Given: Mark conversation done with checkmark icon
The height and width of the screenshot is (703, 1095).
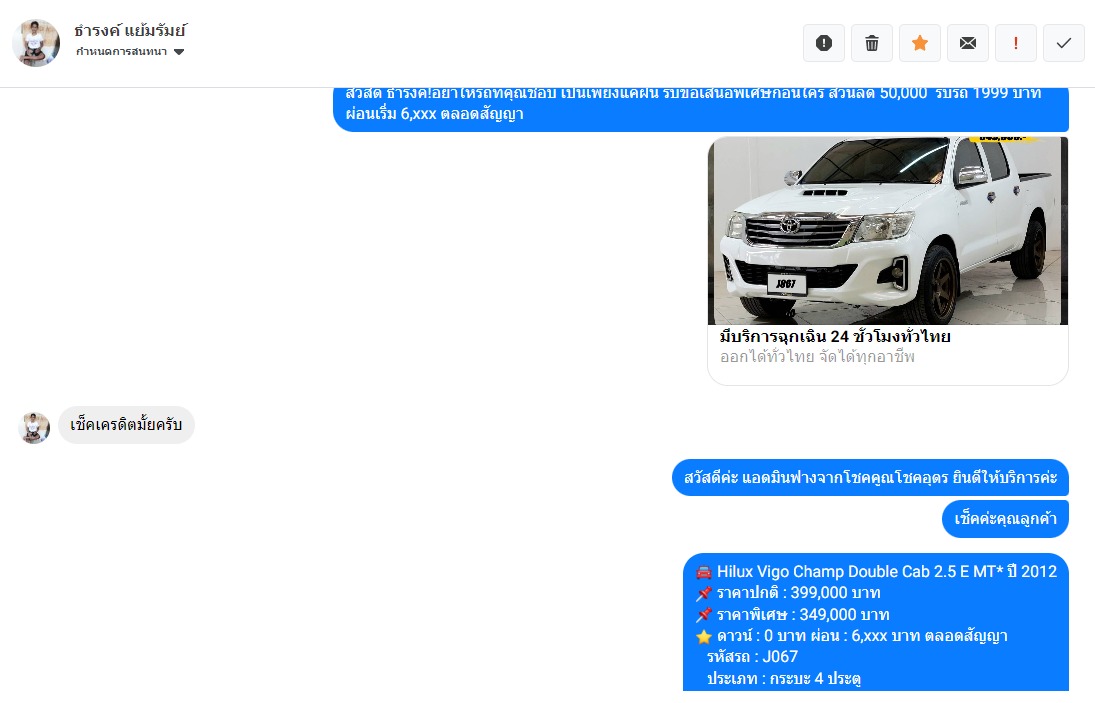Looking at the screenshot, I should coord(1064,43).
